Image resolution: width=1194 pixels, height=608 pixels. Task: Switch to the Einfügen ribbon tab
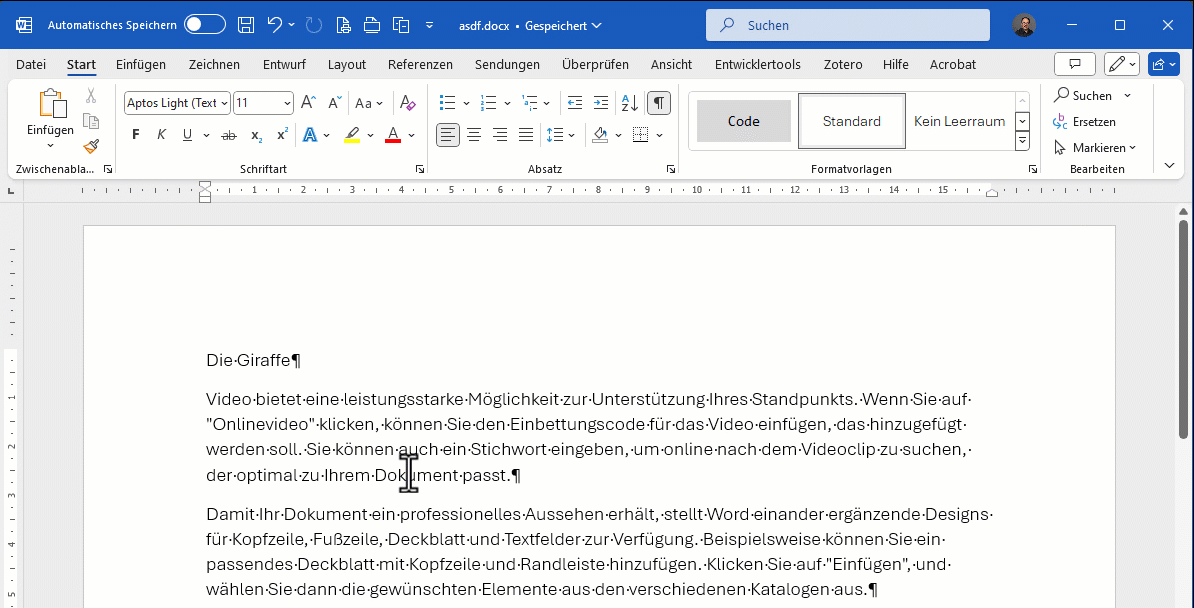tap(141, 64)
